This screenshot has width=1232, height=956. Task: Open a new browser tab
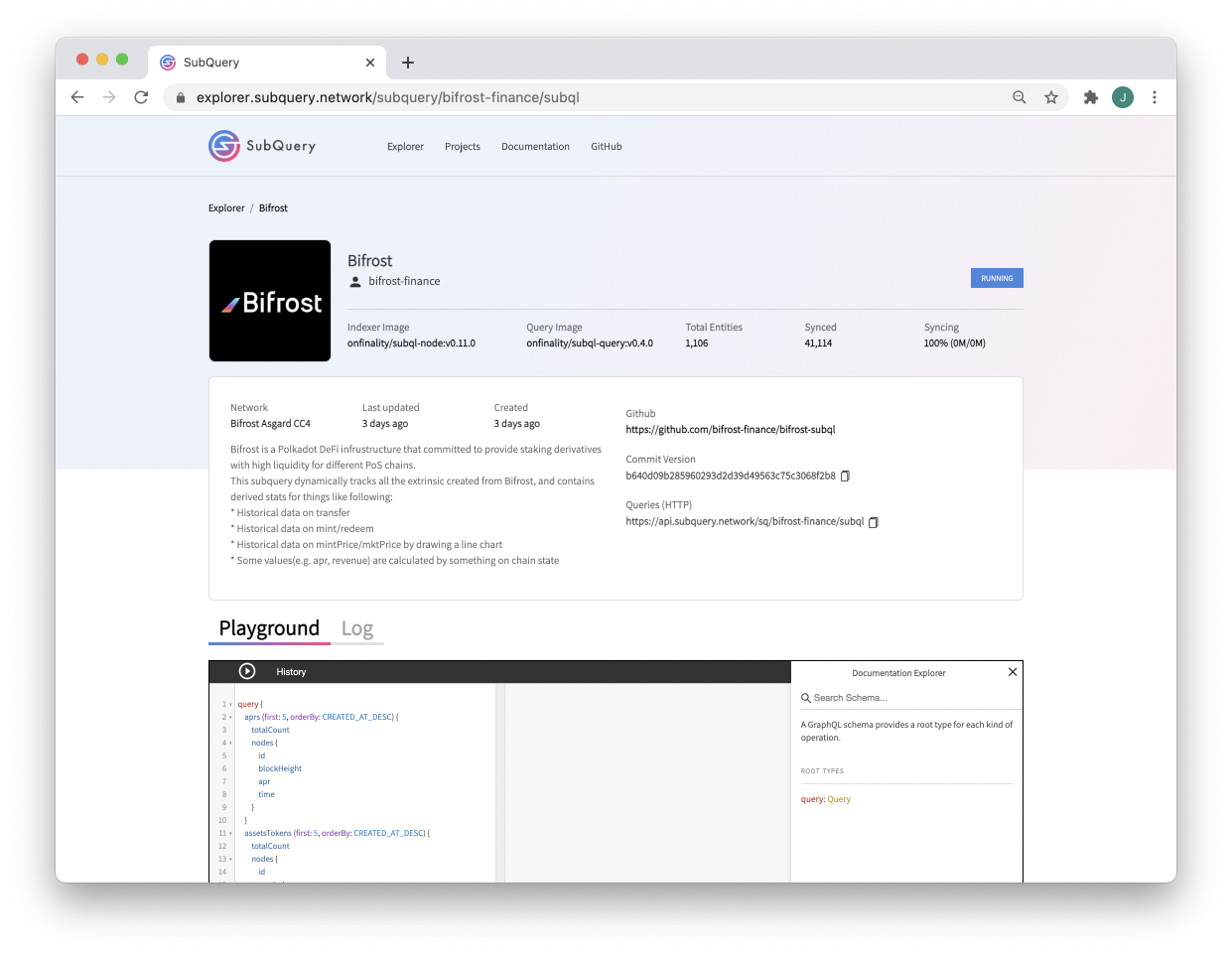[408, 63]
